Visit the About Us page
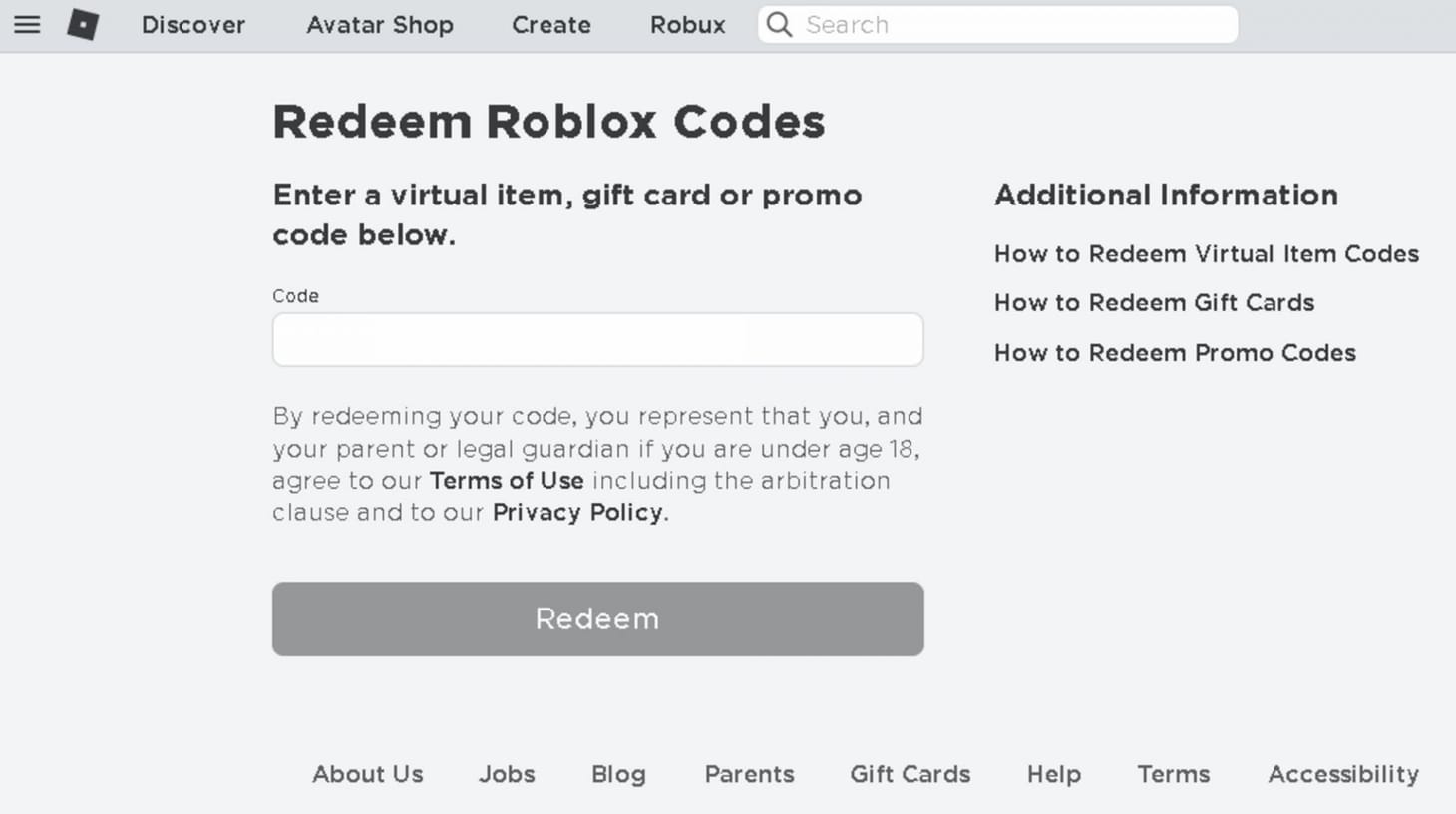Screen dimensions: 1456x814 point(367,774)
